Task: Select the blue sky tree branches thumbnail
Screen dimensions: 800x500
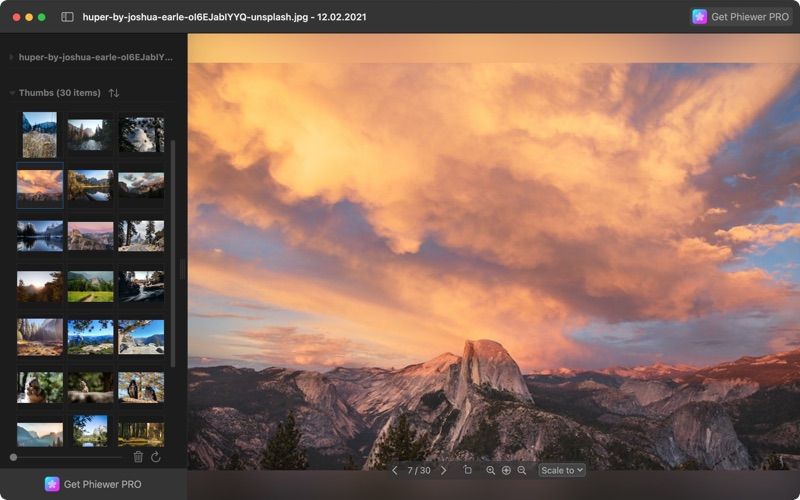Action: pyautogui.click(x=90, y=337)
